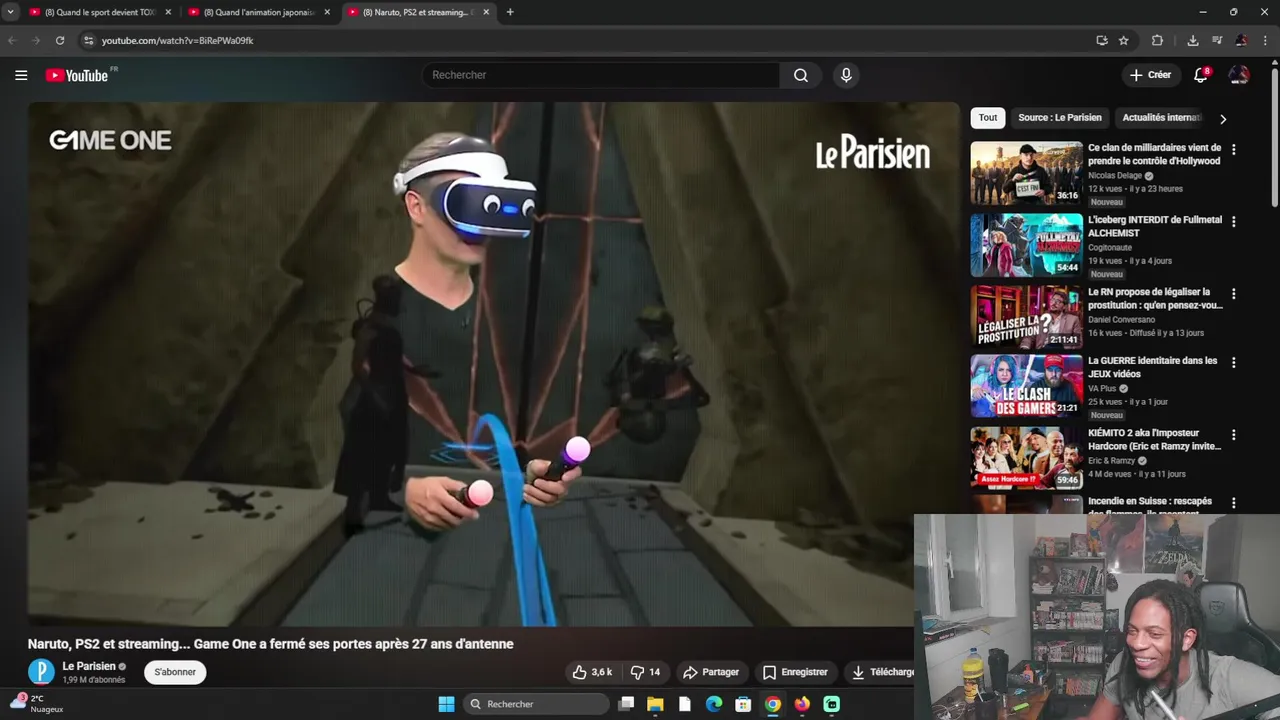The height and width of the screenshot is (720, 1280).
Task: Go forward with browser forward arrow
Action: pyautogui.click(x=36, y=40)
